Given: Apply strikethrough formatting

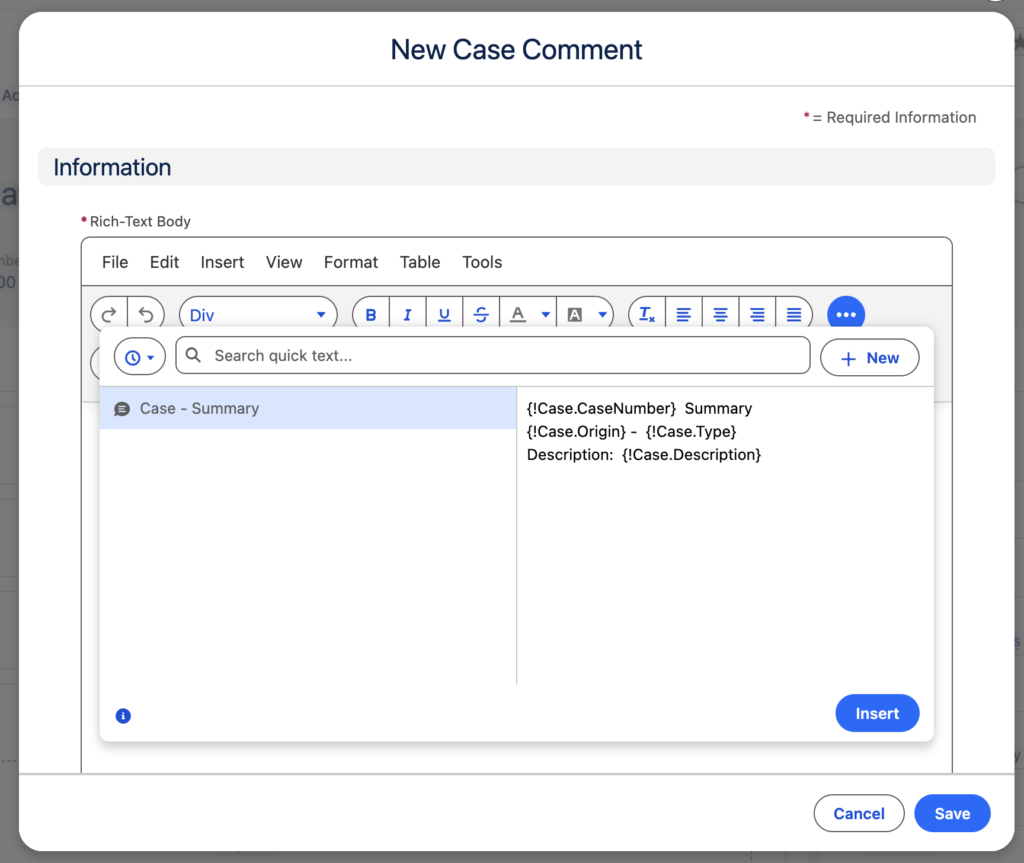Looking at the screenshot, I should (481, 313).
